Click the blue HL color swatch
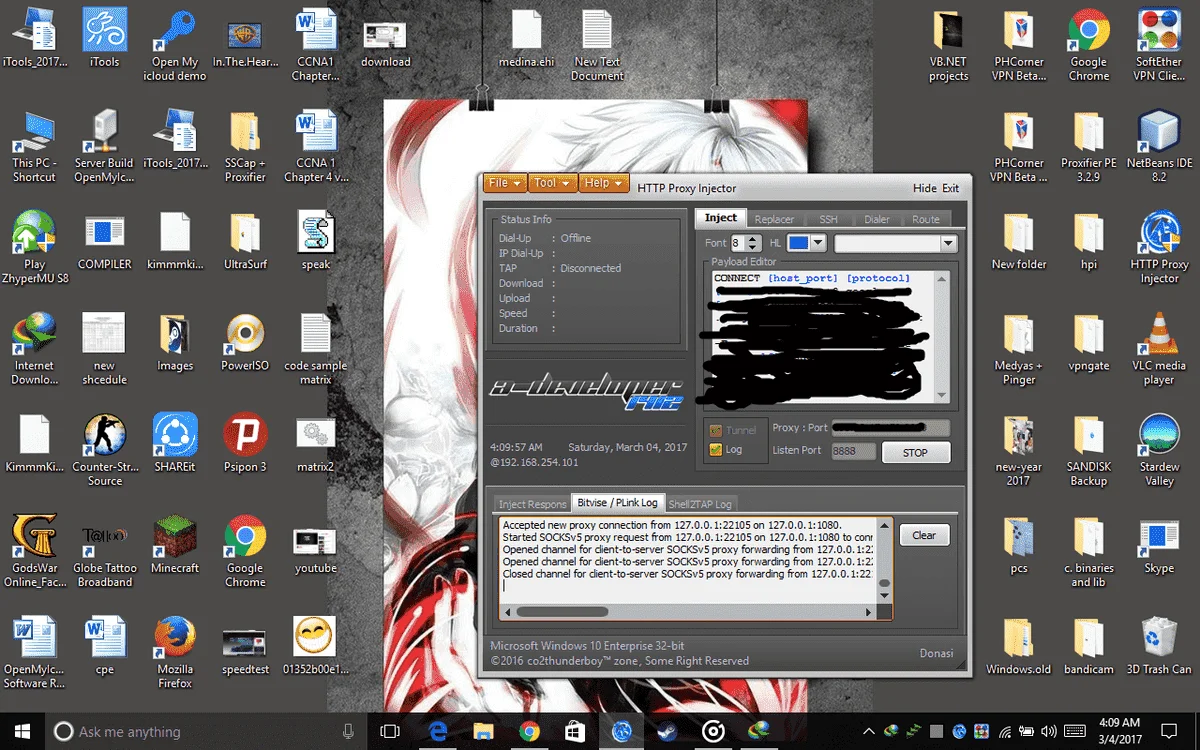The width and height of the screenshot is (1200, 750). (x=799, y=243)
